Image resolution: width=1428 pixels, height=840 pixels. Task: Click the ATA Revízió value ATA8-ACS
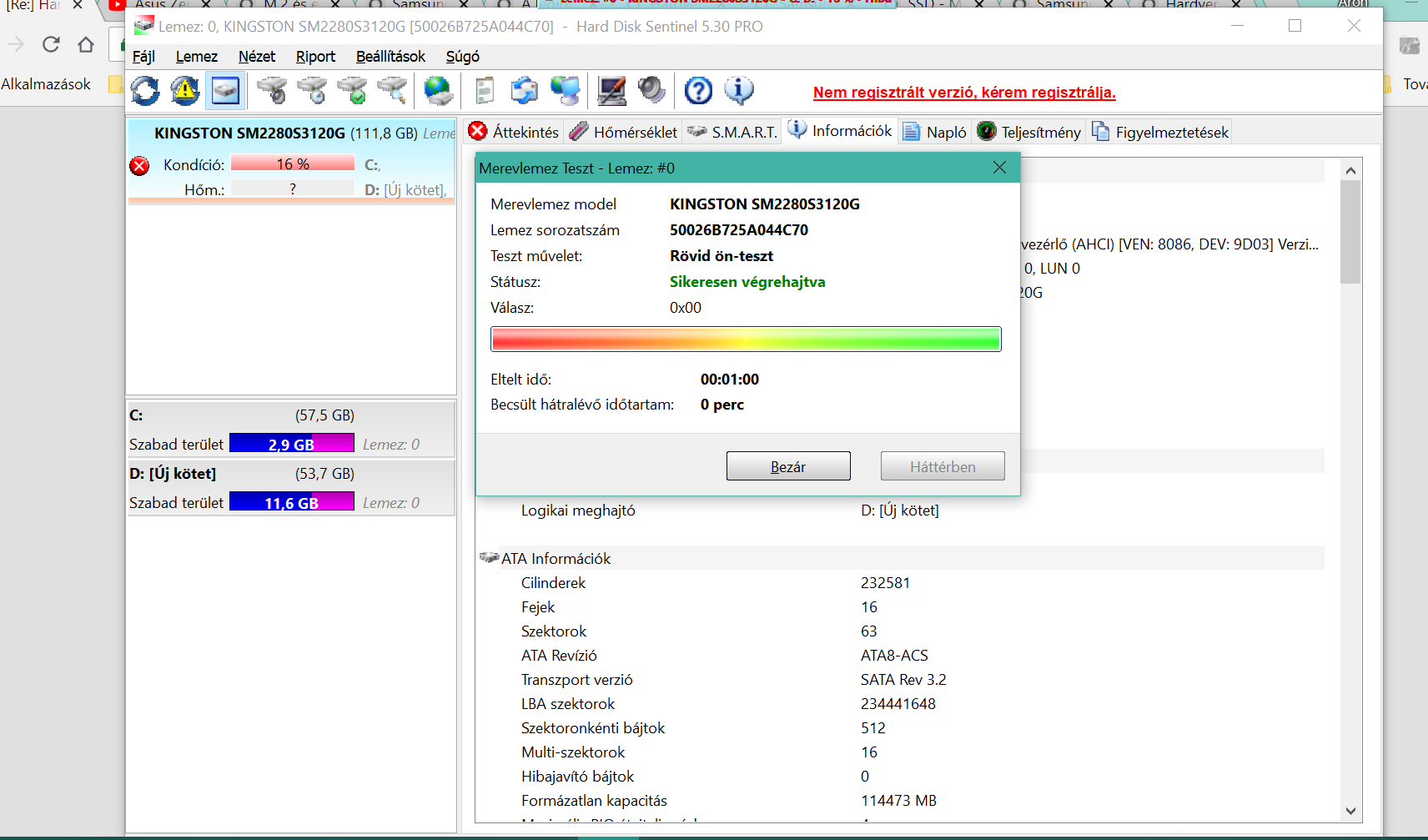(894, 656)
